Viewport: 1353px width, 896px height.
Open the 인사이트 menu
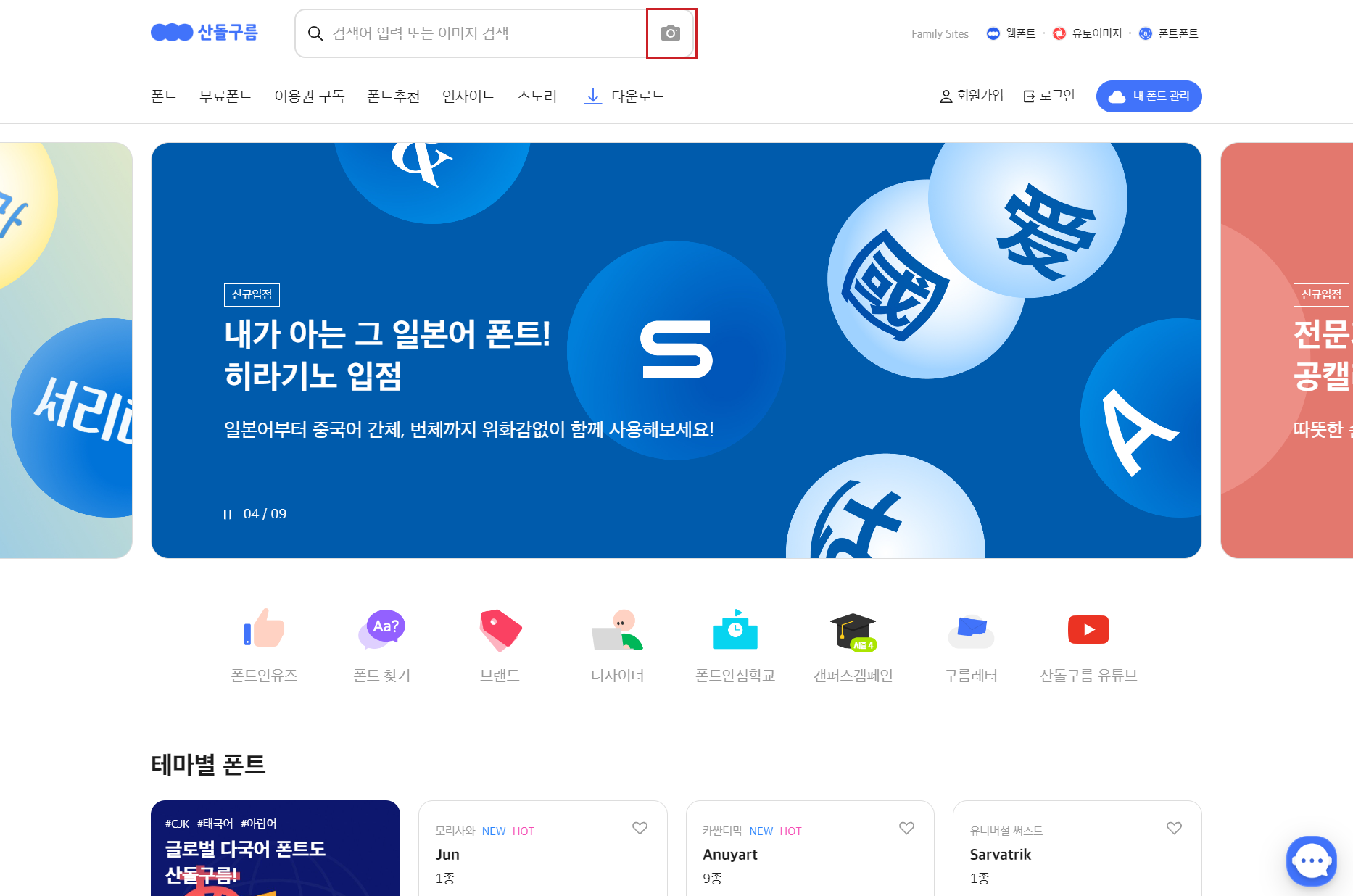click(468, 96)
